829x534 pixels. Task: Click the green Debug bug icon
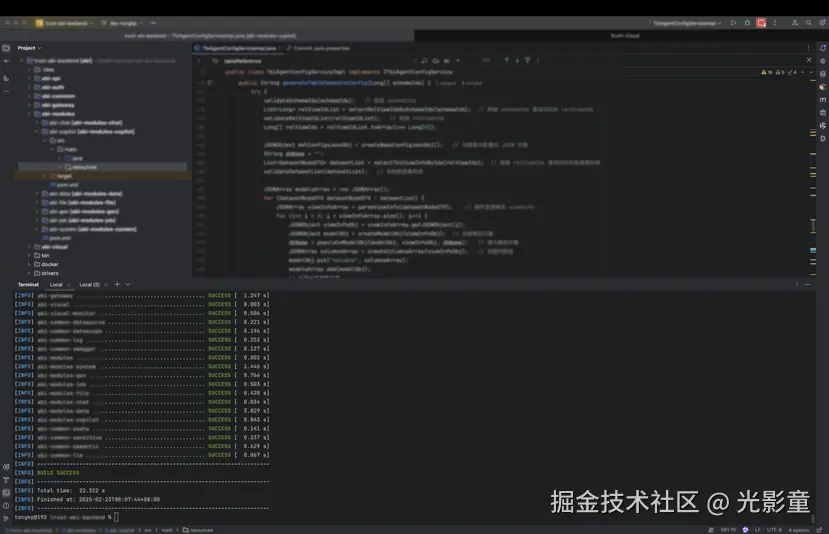pos(747,23)
